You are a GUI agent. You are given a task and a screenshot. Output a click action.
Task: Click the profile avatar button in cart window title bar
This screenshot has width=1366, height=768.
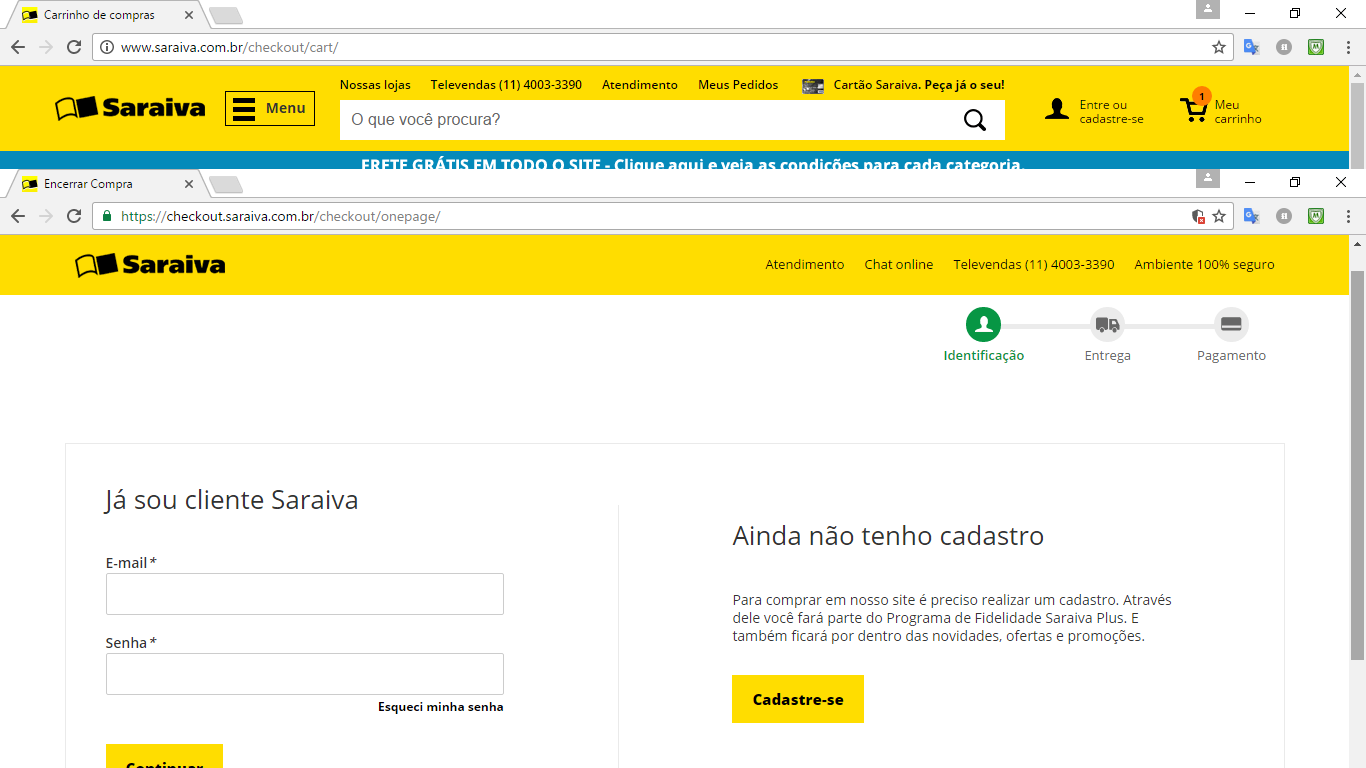pos(1208,9)
